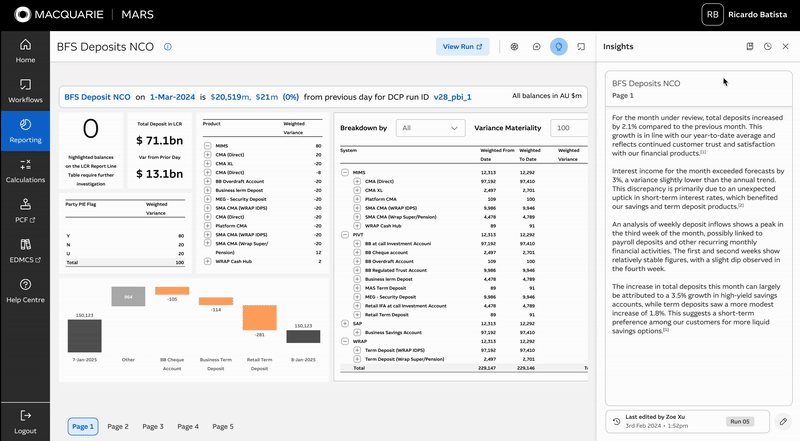The width and height of the screenshot is (800, 441).
Task: Click the $20,519m value link
Action: (231, 97)
